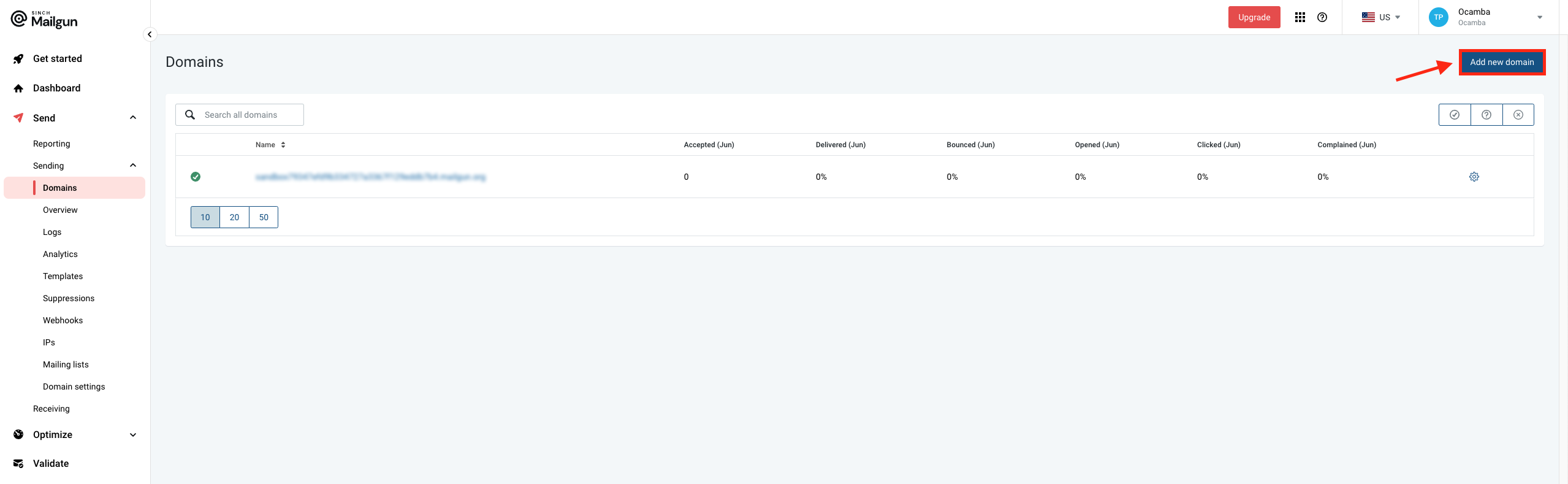Click the Get started rocket icon
Image resolution: width=1568 pixels, height=484 pixels.
click(x=18, y=59)
